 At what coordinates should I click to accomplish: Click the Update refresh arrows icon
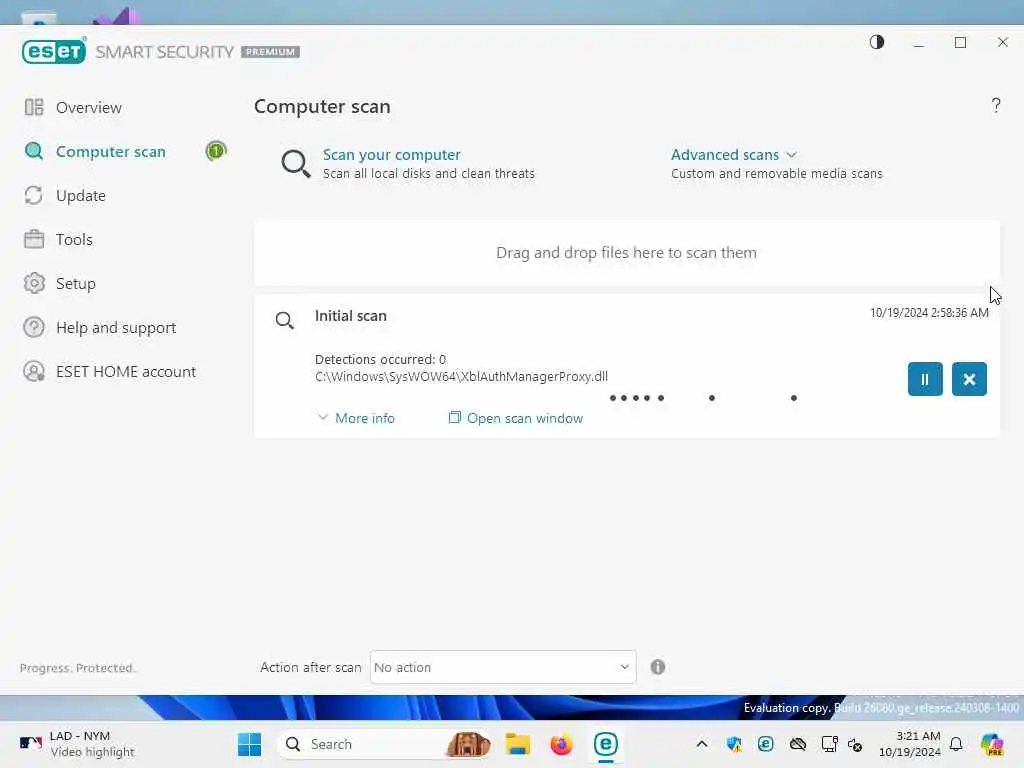[34, 195]
